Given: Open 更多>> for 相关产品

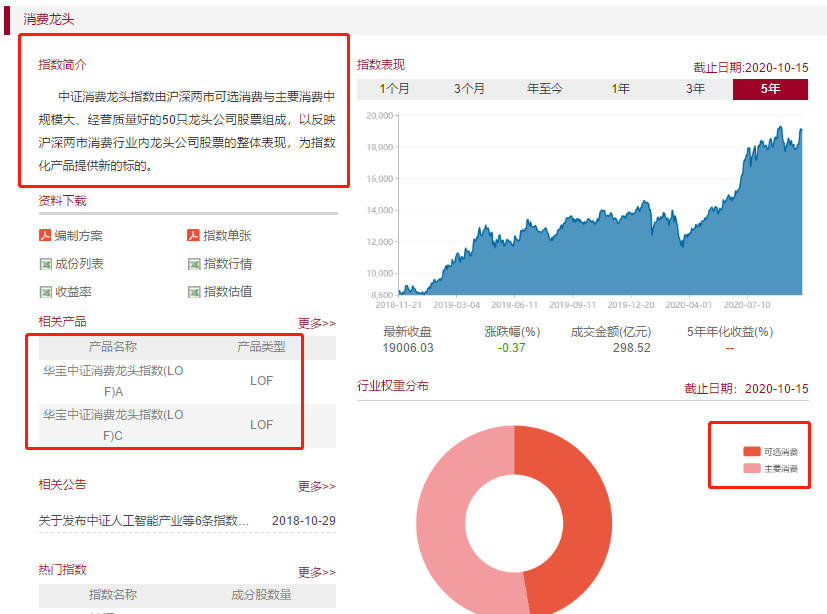Looking at the screenshot, I should (x=316, y=323).
